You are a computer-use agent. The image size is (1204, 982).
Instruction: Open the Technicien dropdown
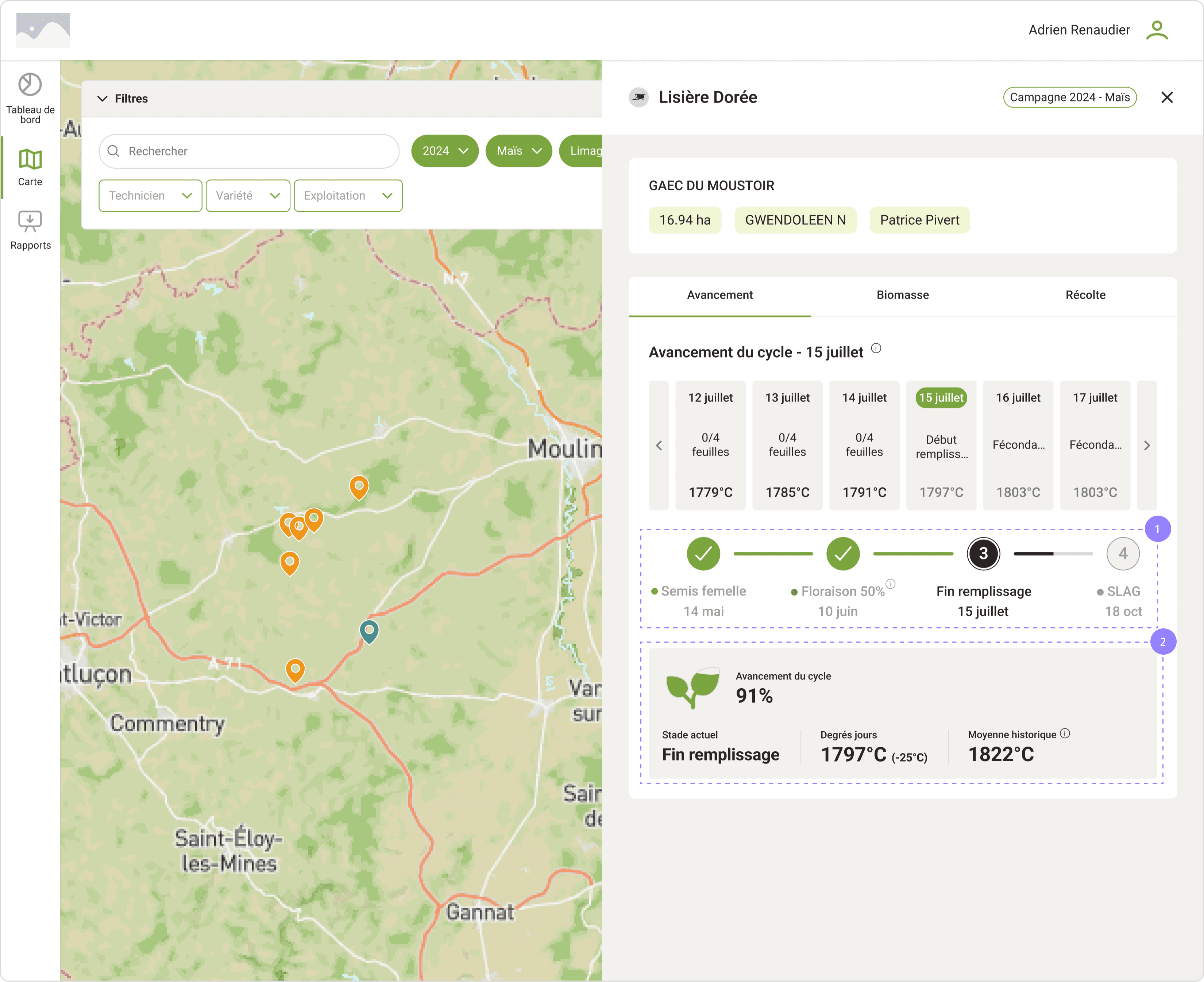click(150, 196)
